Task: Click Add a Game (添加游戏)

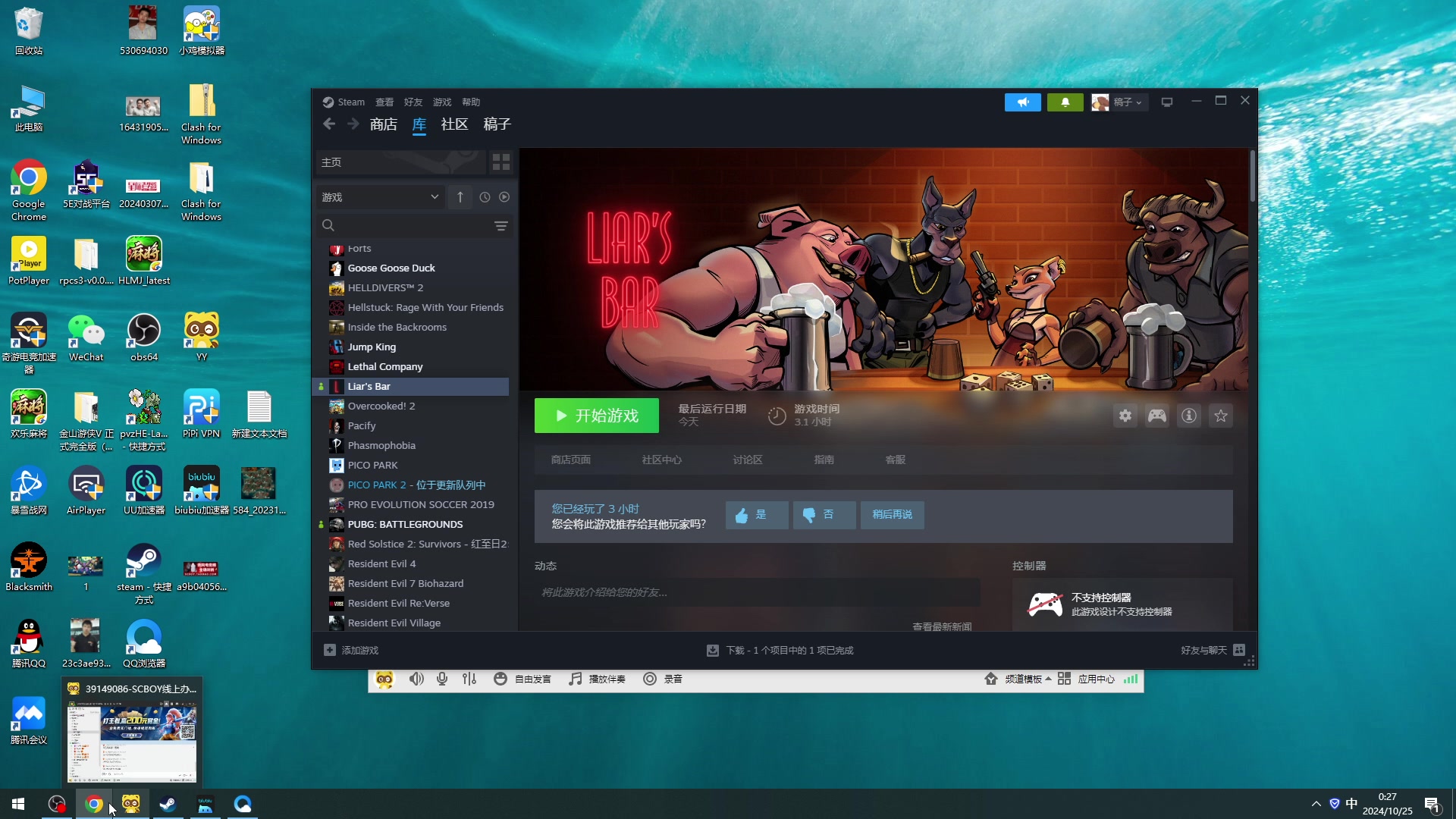Action: pos(351,651)
